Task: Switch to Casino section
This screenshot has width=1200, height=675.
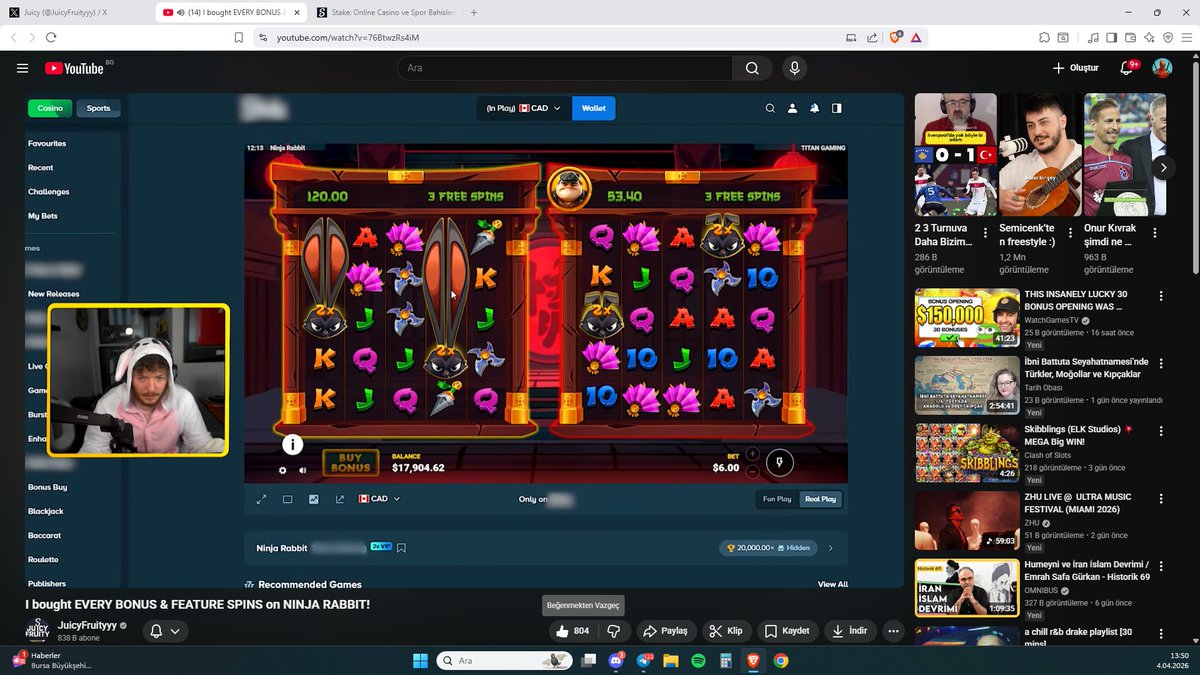Action: 50,108
